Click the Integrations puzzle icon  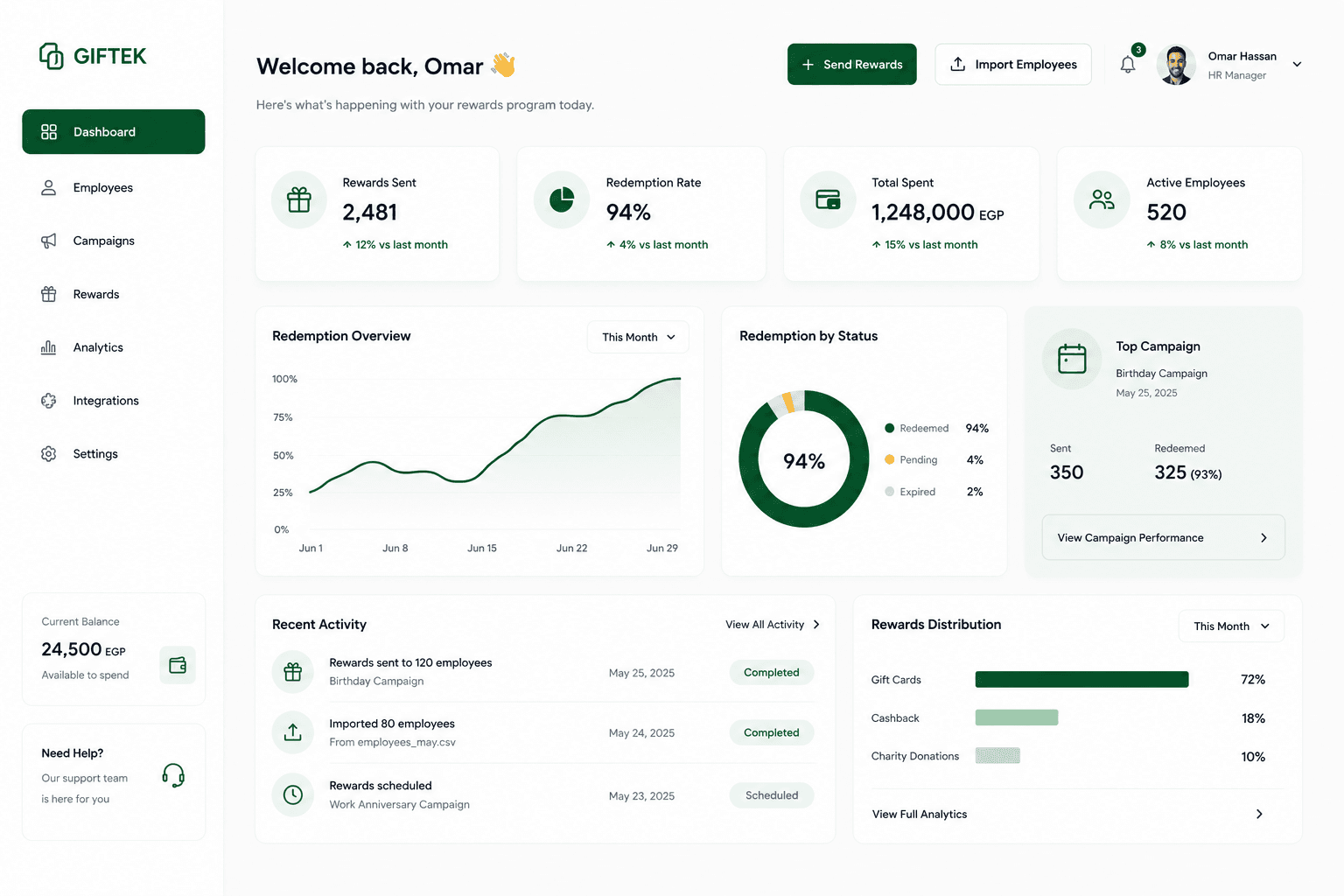[x=49, y=401]
